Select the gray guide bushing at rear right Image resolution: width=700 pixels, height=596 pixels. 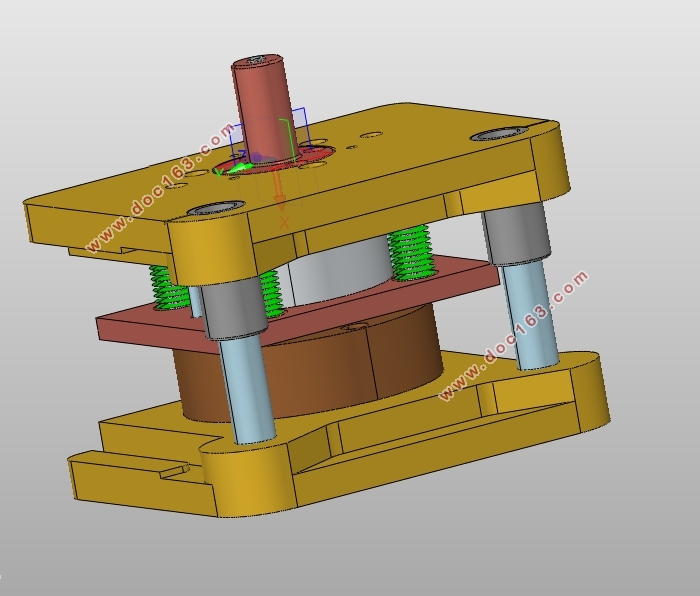(516, 233)
